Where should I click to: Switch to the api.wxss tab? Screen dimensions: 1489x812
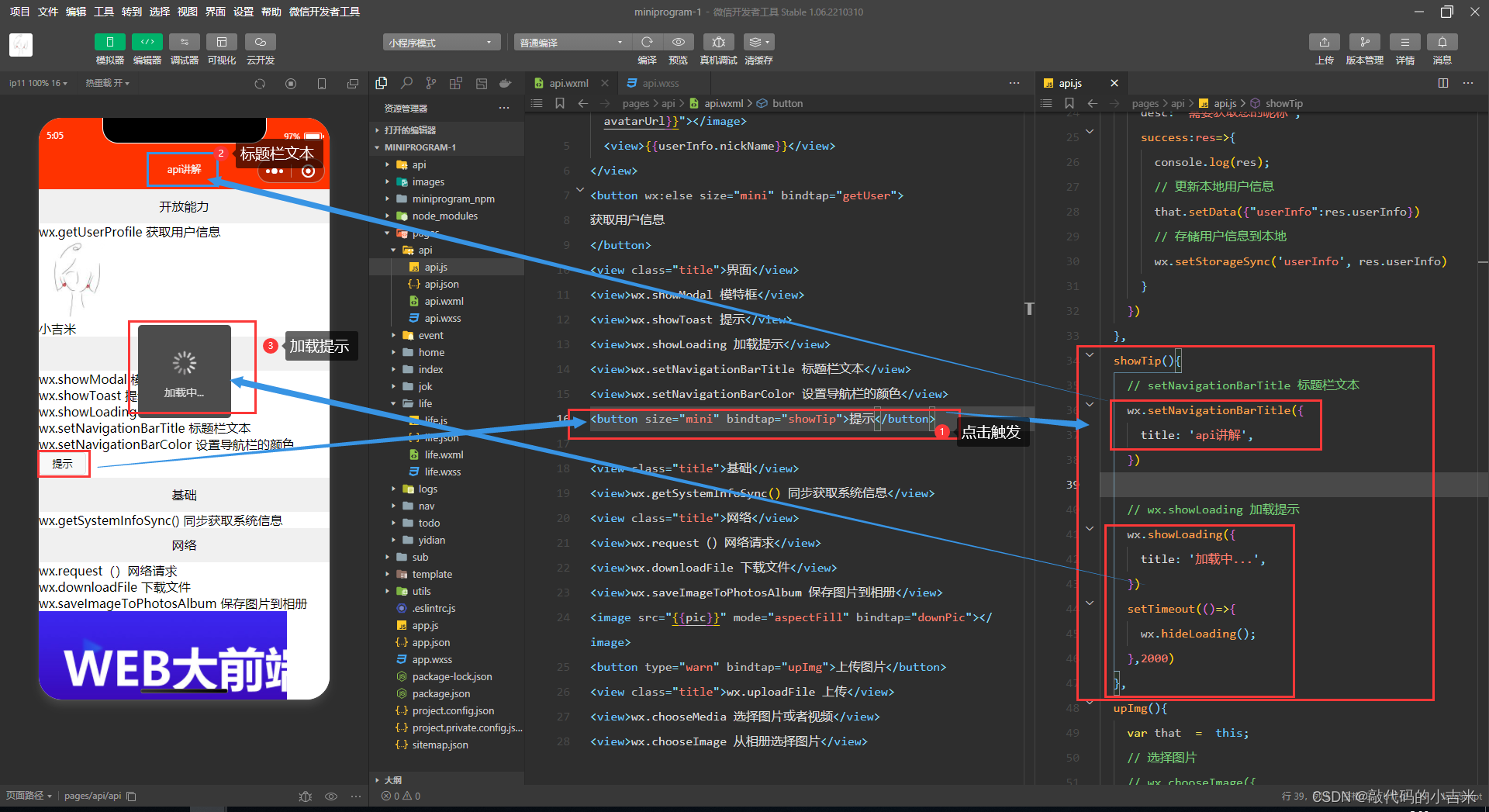(x=660, y=83)
